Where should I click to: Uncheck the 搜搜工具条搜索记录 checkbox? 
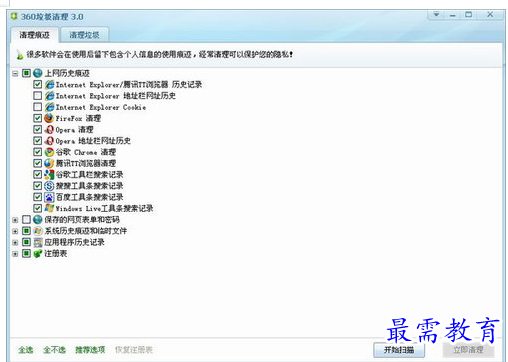37,186
